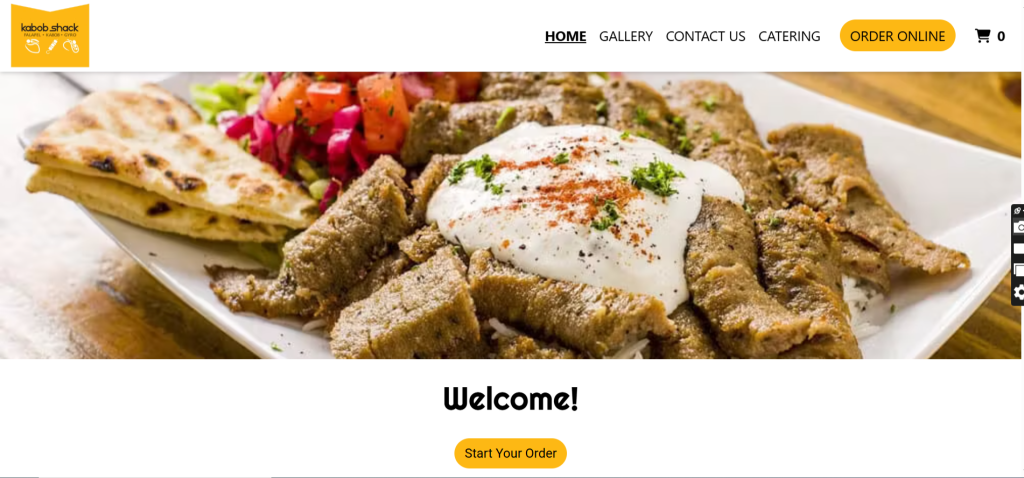
Task: Click the overlapping windows icon in side toolbar
Action: point(1019,270)
